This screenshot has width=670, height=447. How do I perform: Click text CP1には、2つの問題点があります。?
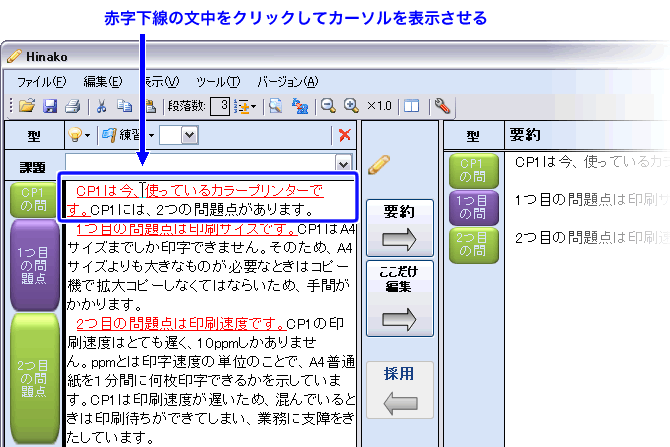pyautogui.click(x=203, y=210)
